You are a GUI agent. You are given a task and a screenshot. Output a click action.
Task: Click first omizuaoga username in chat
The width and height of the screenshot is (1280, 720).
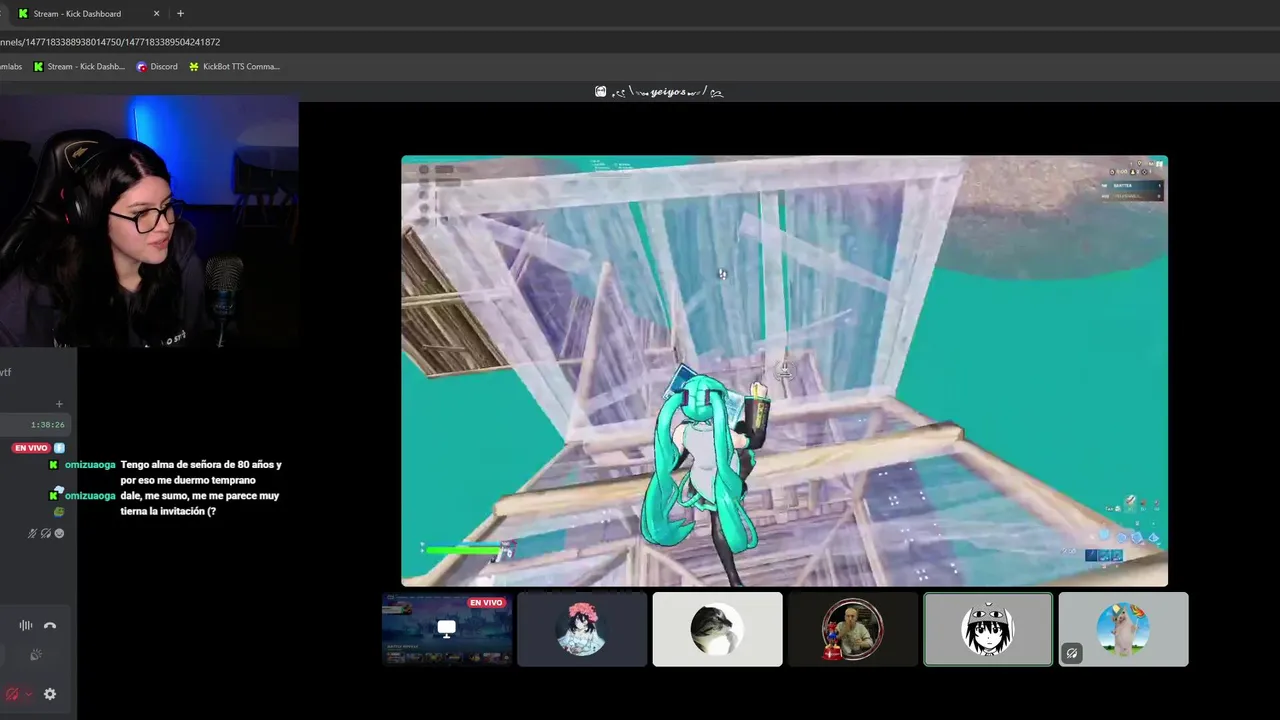pos(90,465)
